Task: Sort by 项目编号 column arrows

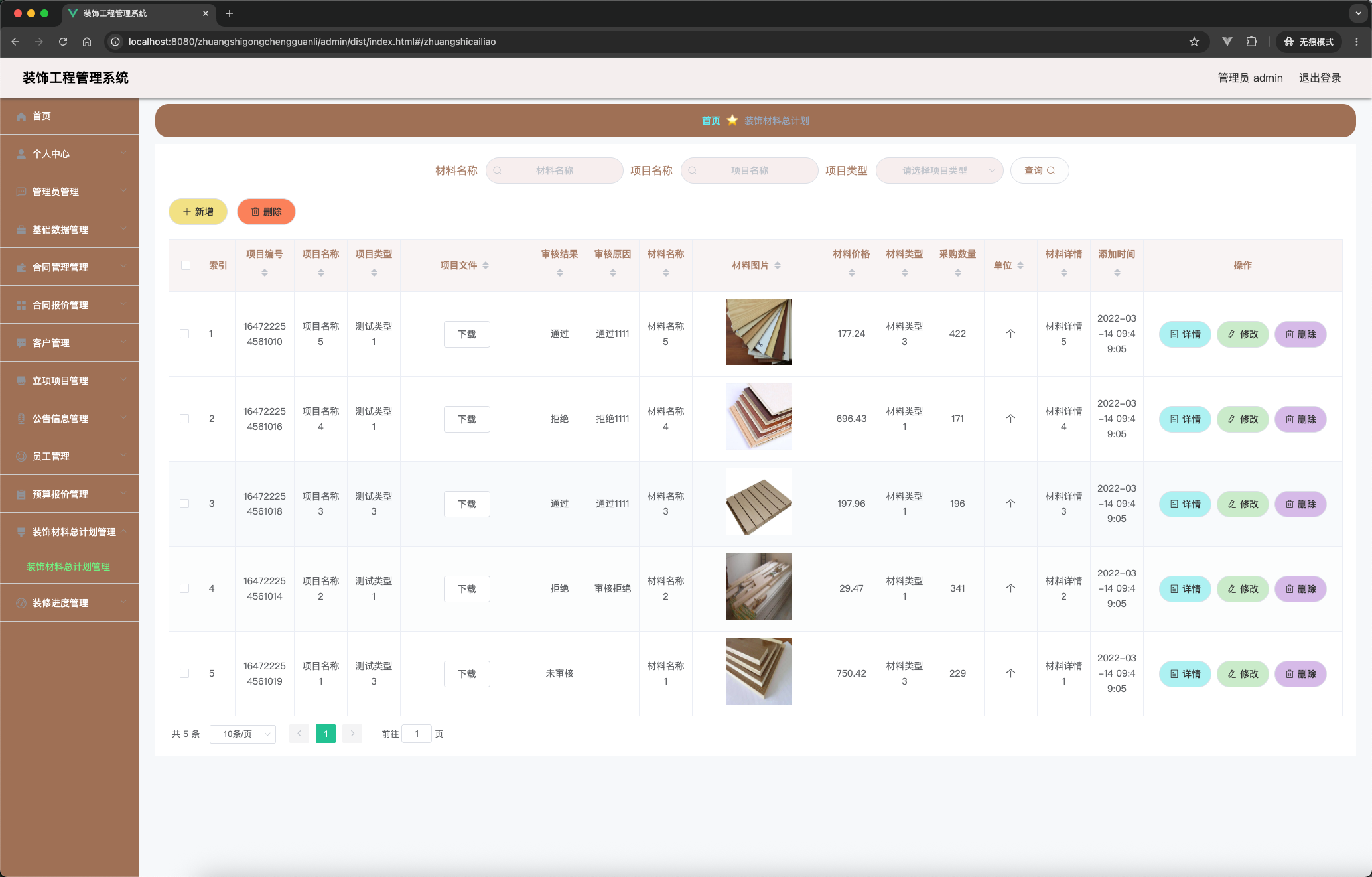Action: point(265,273)
